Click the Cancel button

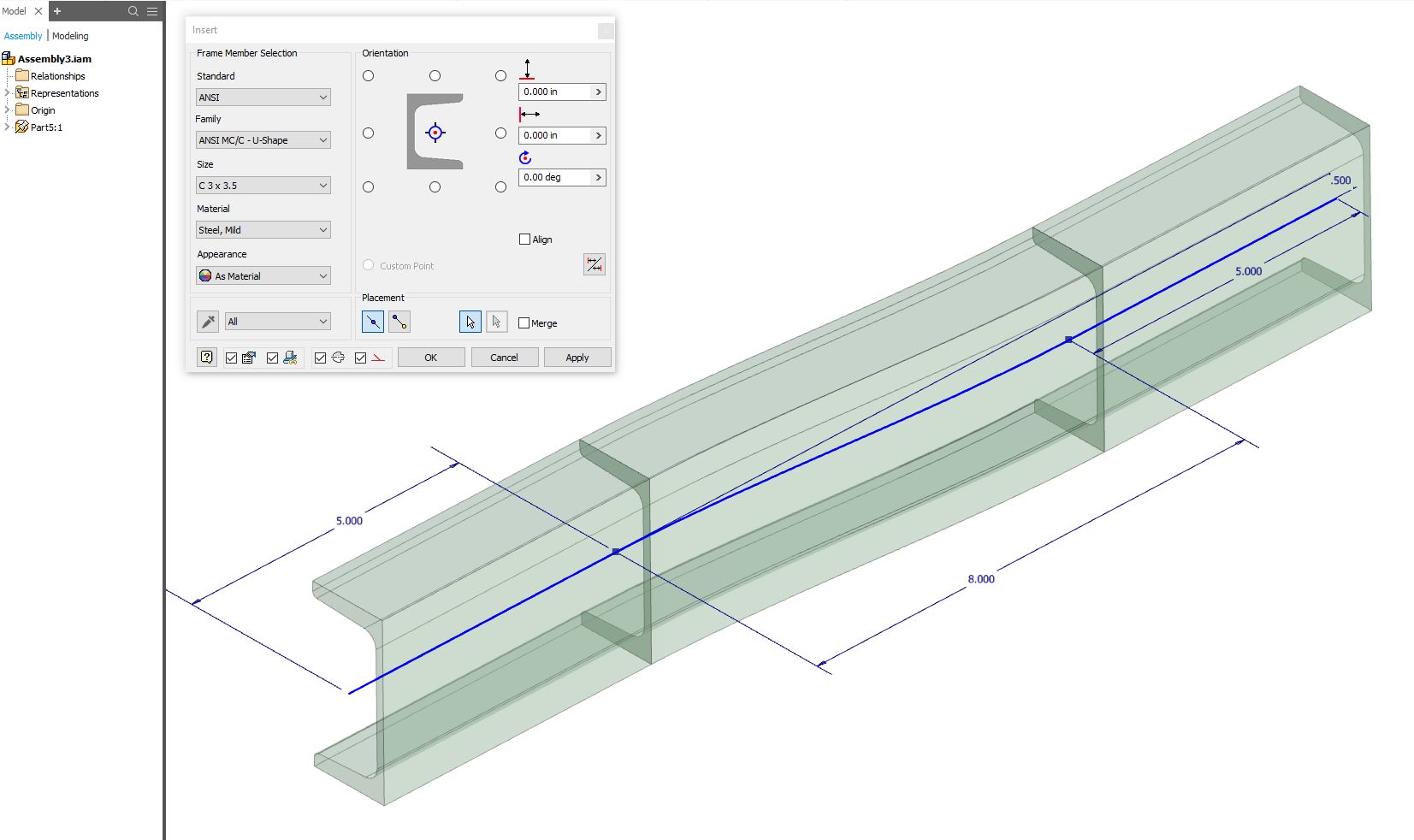tap(504, 357)
